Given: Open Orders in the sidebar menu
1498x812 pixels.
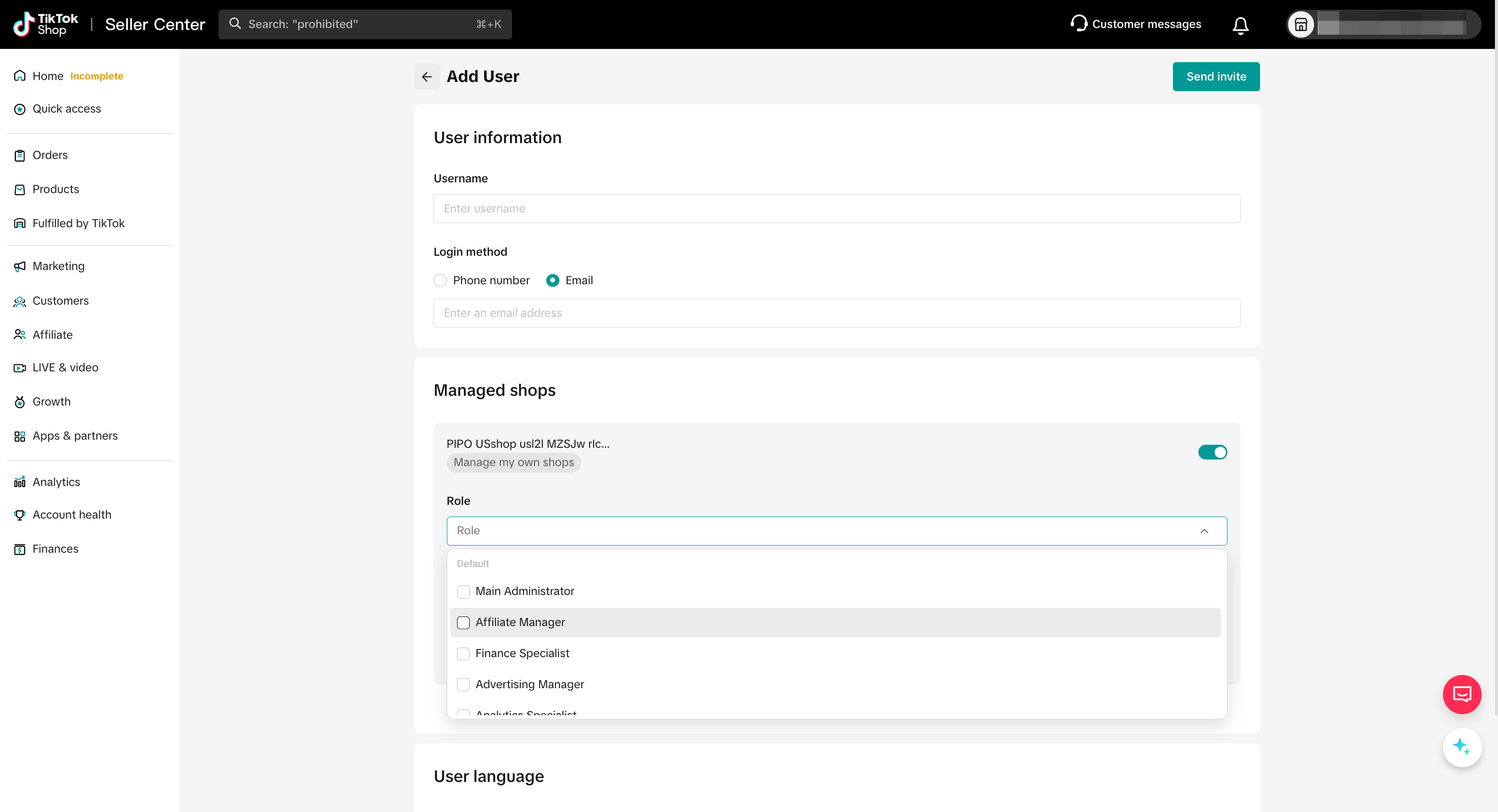Looking at the screenshot, I should [50, 155].
